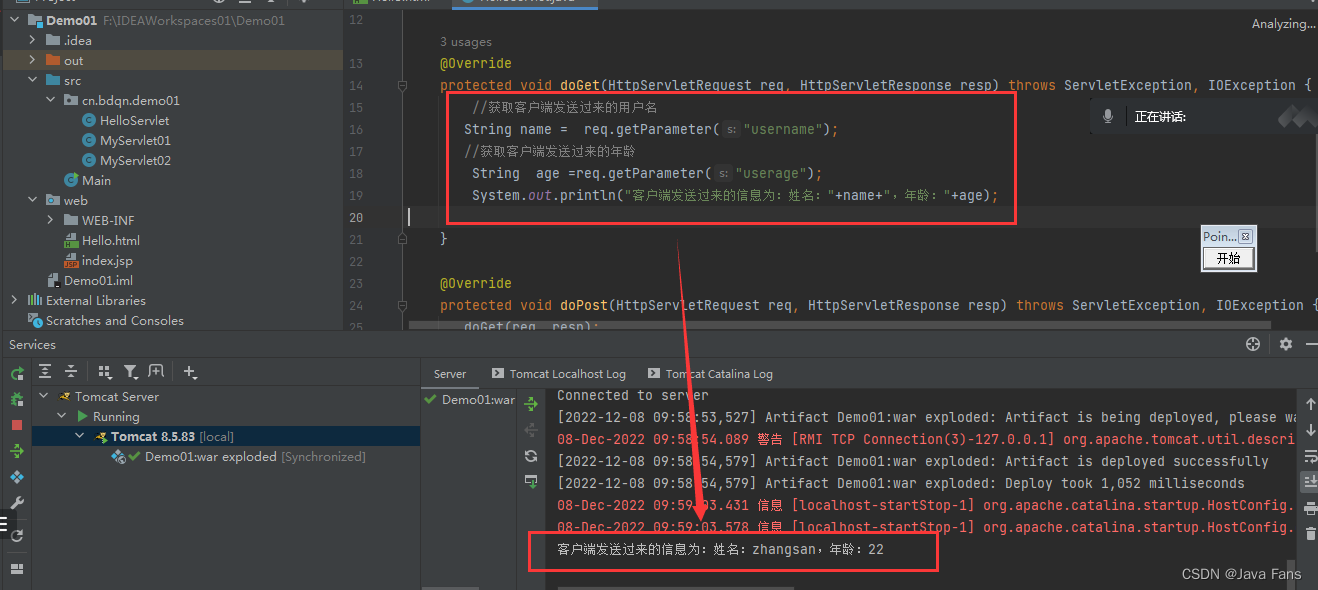Clear console with trash icon
The width and height of the screenshot is (1318, 590).
pyautogui.click(x=1309, y=534)
